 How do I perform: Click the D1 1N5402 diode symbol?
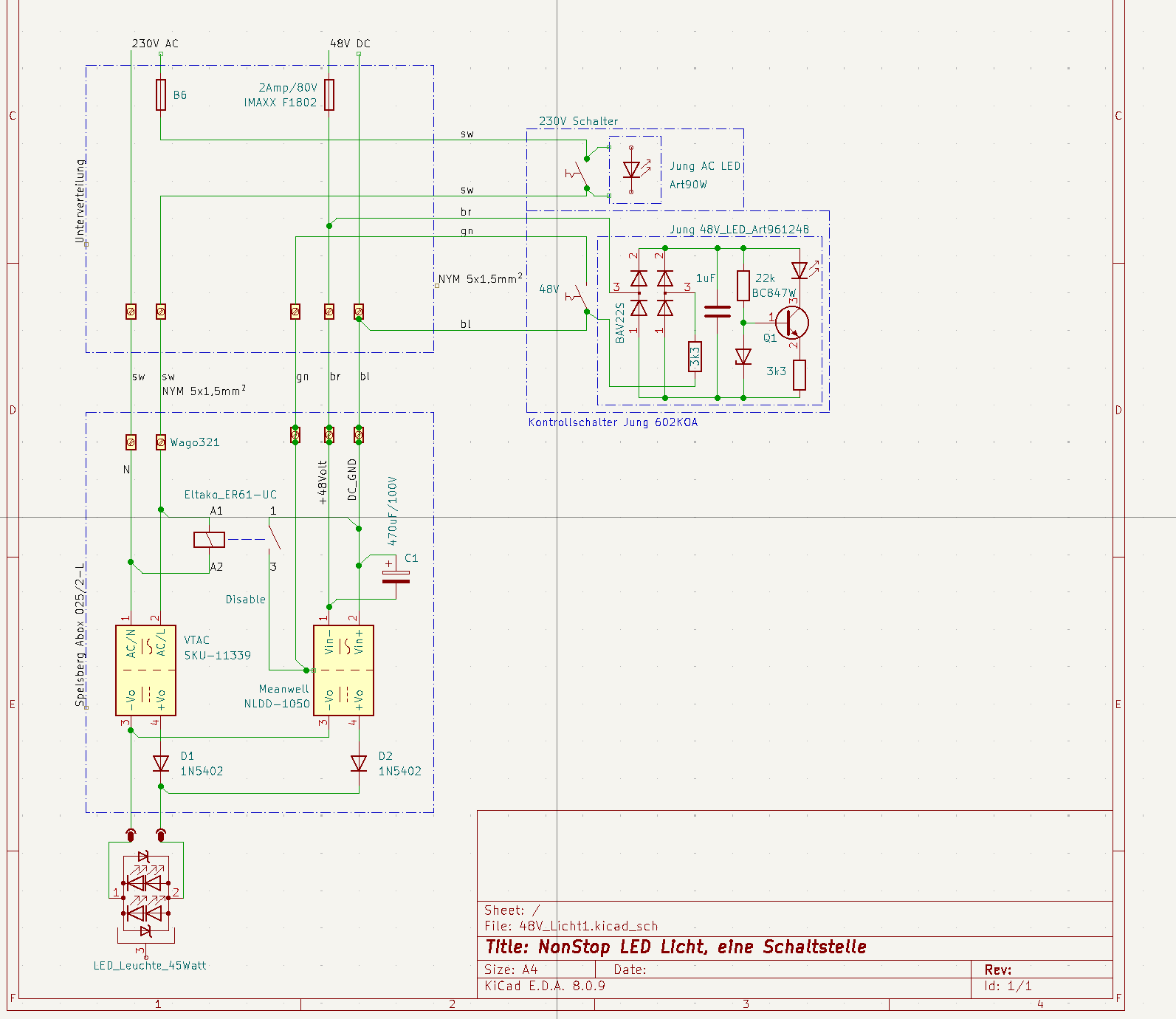[x=161, y=764]
